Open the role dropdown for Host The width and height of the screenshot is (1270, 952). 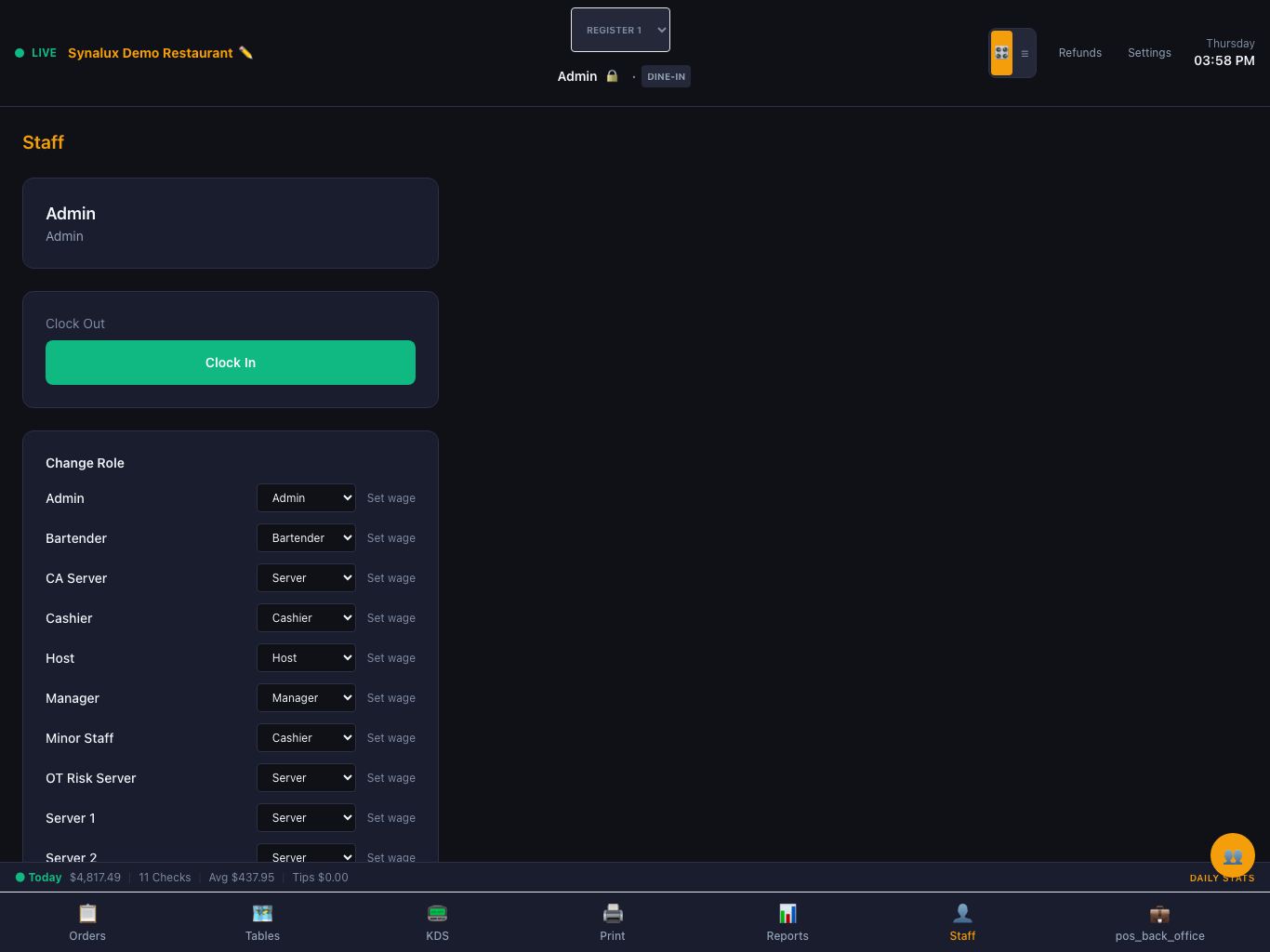(x=306, y=658)
